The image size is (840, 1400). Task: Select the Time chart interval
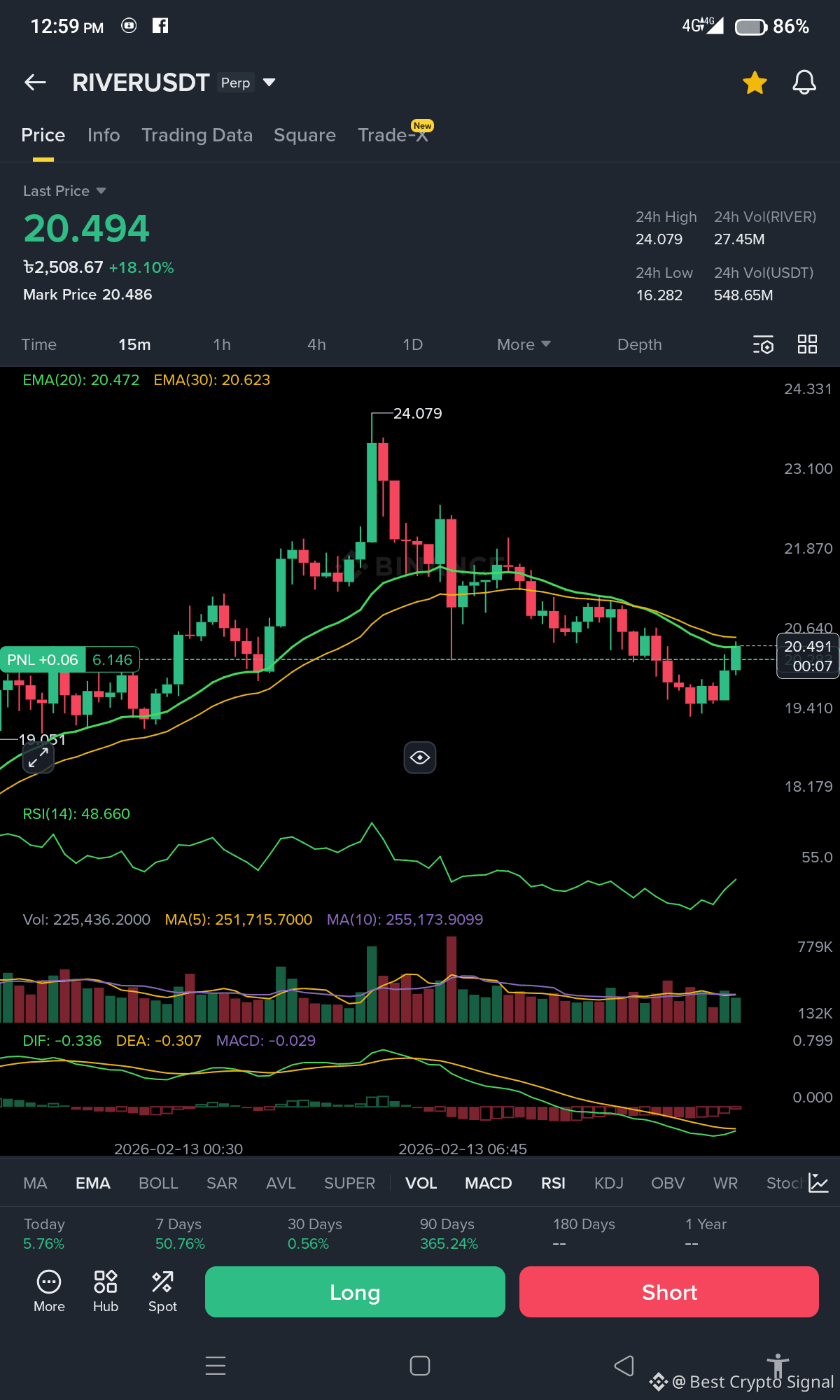39,344
